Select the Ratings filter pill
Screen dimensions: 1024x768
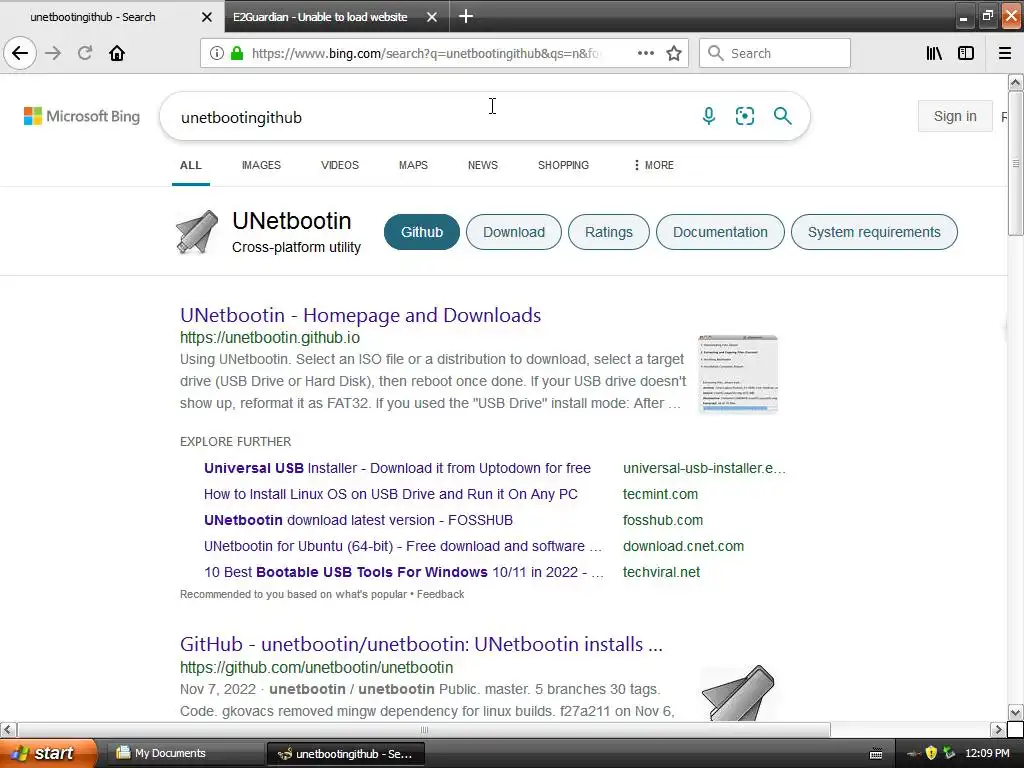pos(609,232)
